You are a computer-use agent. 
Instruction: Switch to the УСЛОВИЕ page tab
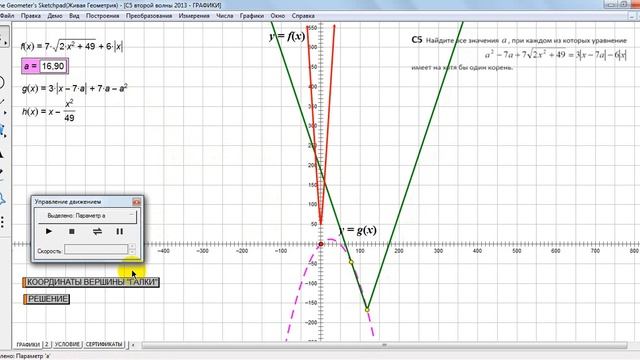click(67, 344)
